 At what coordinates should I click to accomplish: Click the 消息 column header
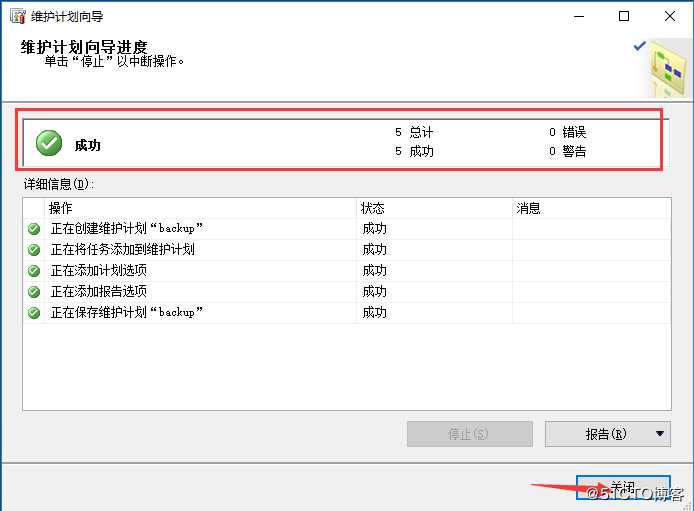592,208
